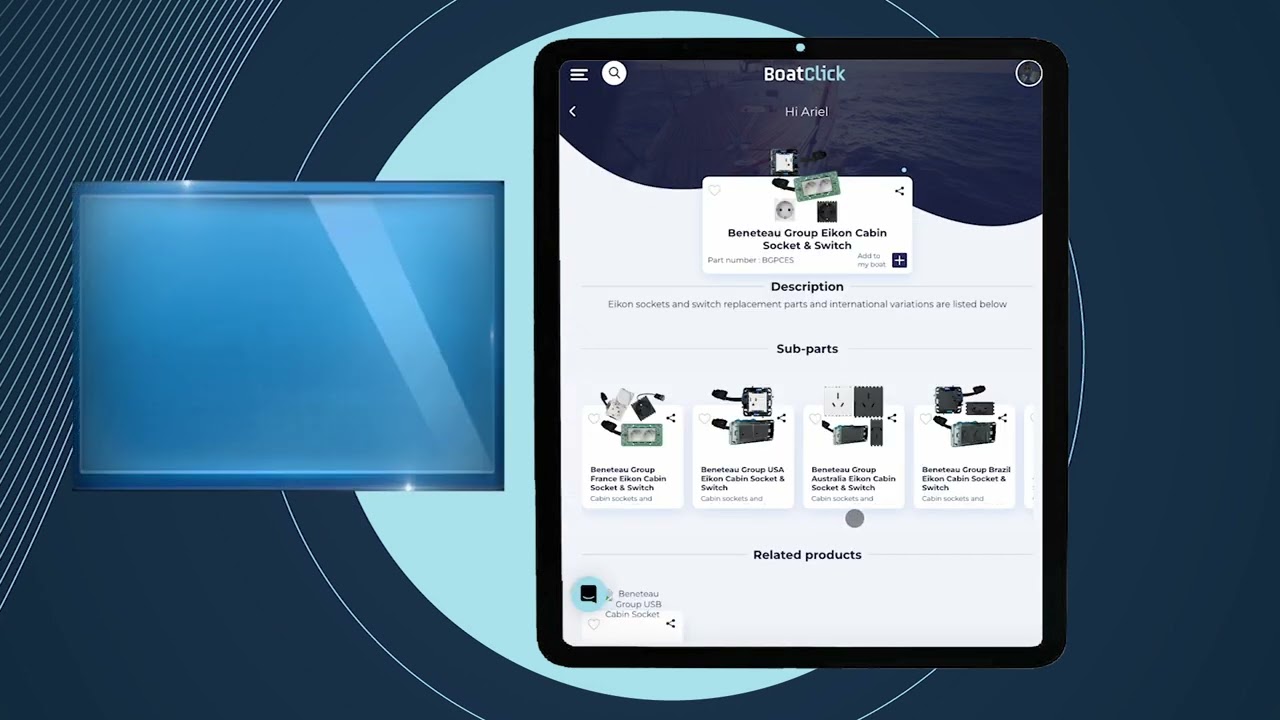
Task: Open Beneteau Group USA Eikon Cabin Socket title
Action: [x=743, y=479]
